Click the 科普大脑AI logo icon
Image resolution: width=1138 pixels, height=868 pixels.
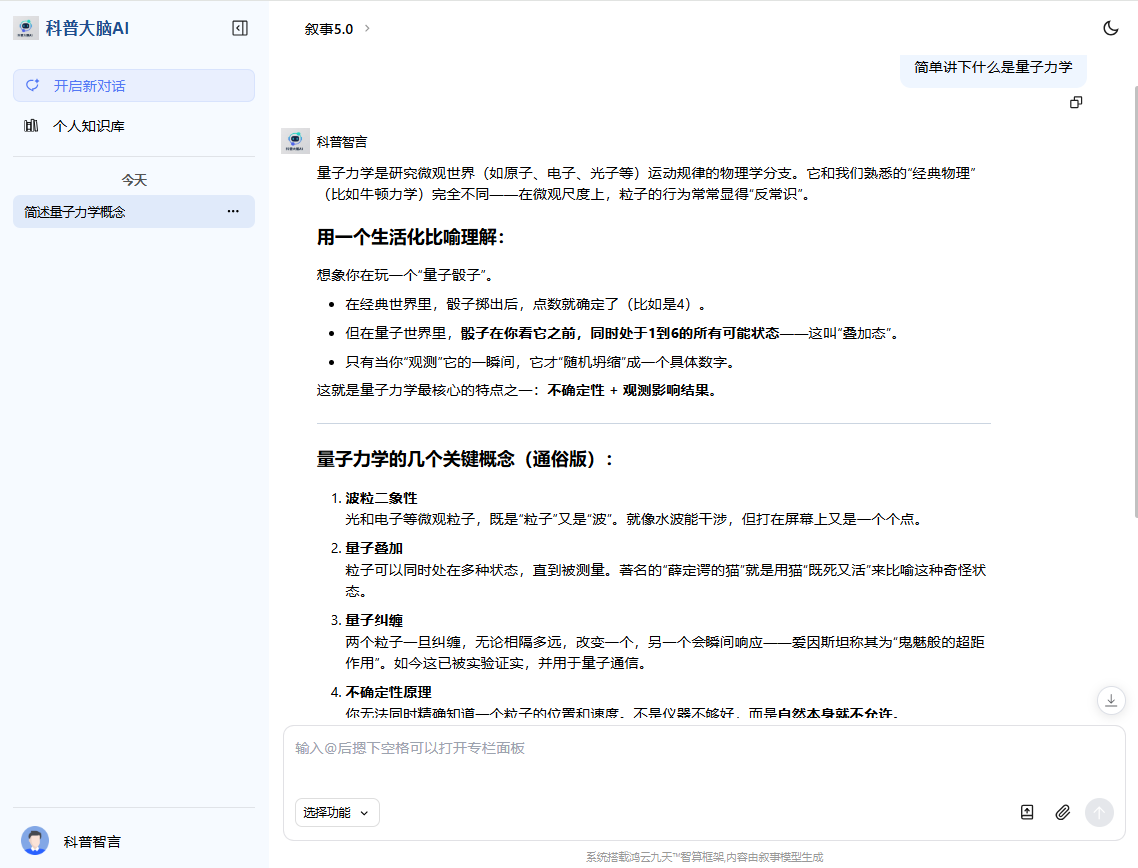pyautogui.click(x=26, y=28)
